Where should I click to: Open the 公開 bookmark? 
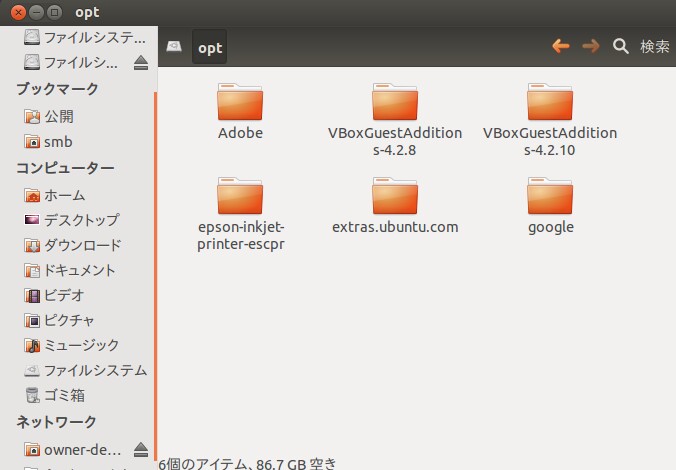[x=49, y=116]
